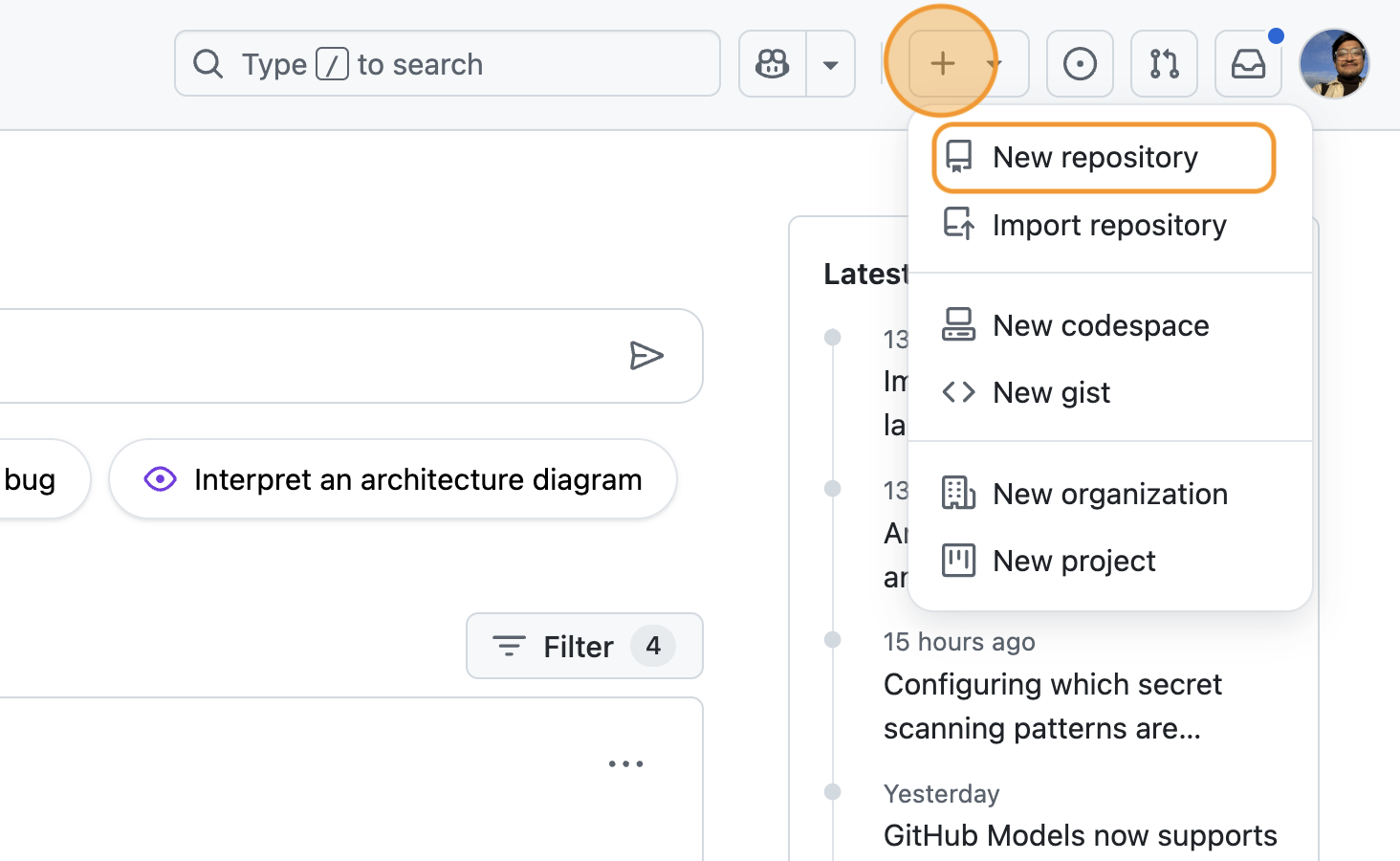Open the Issues icon in the top bar

(x=1080, y=63)
